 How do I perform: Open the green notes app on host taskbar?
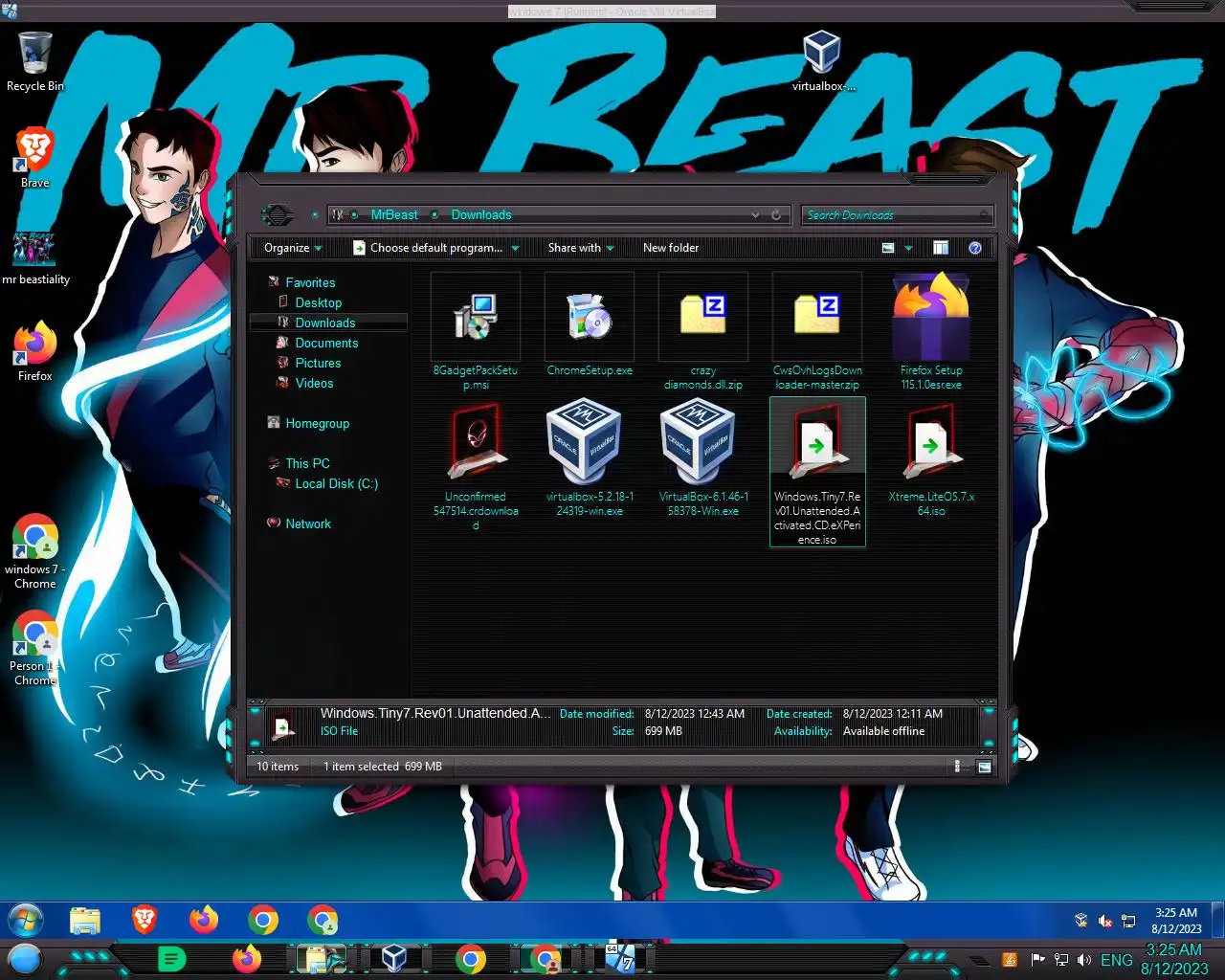[x=171, y=959]
